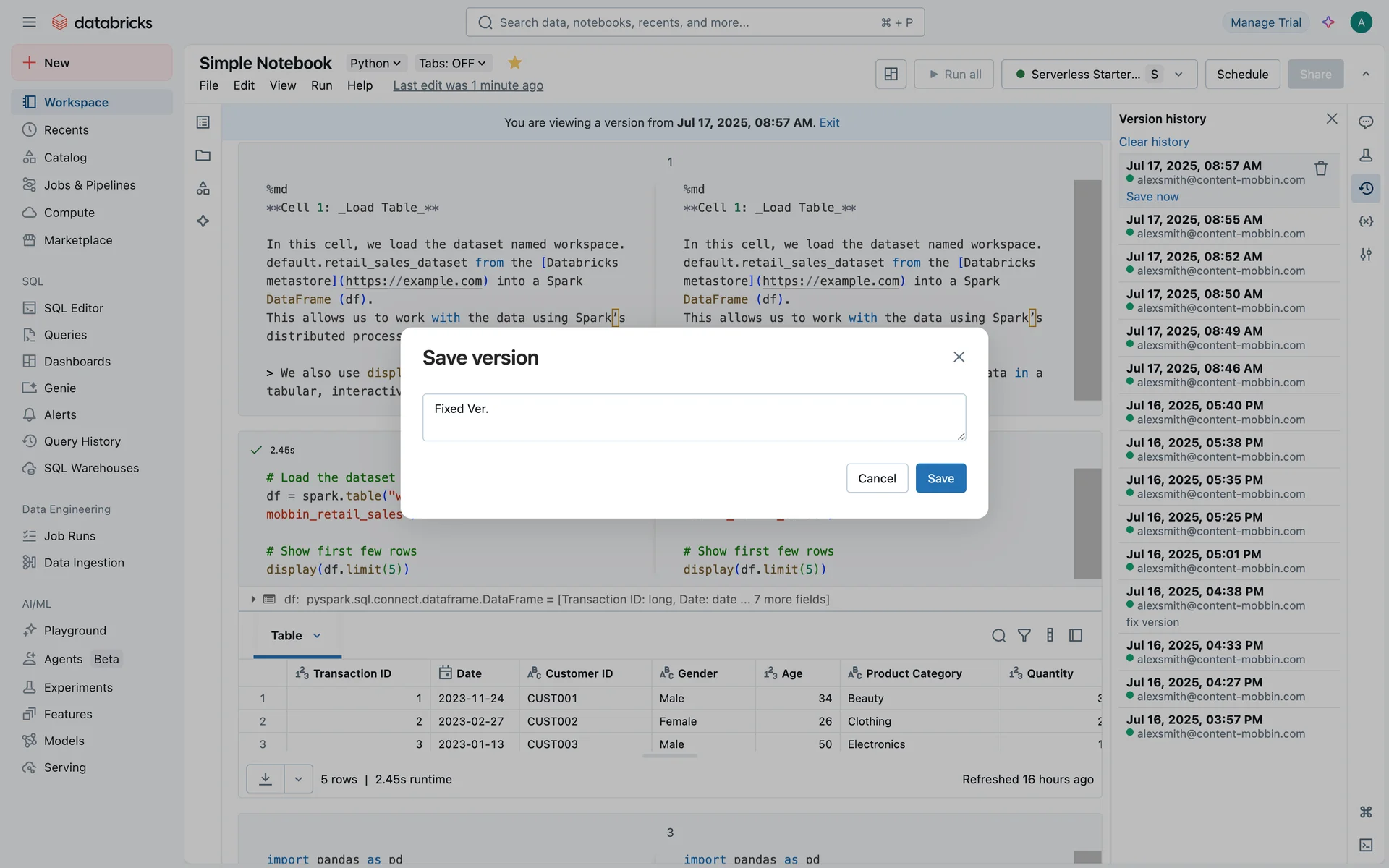1389x868 pixels.
Task: Click the favorite star next to notebook title
Action: (514, 63)
